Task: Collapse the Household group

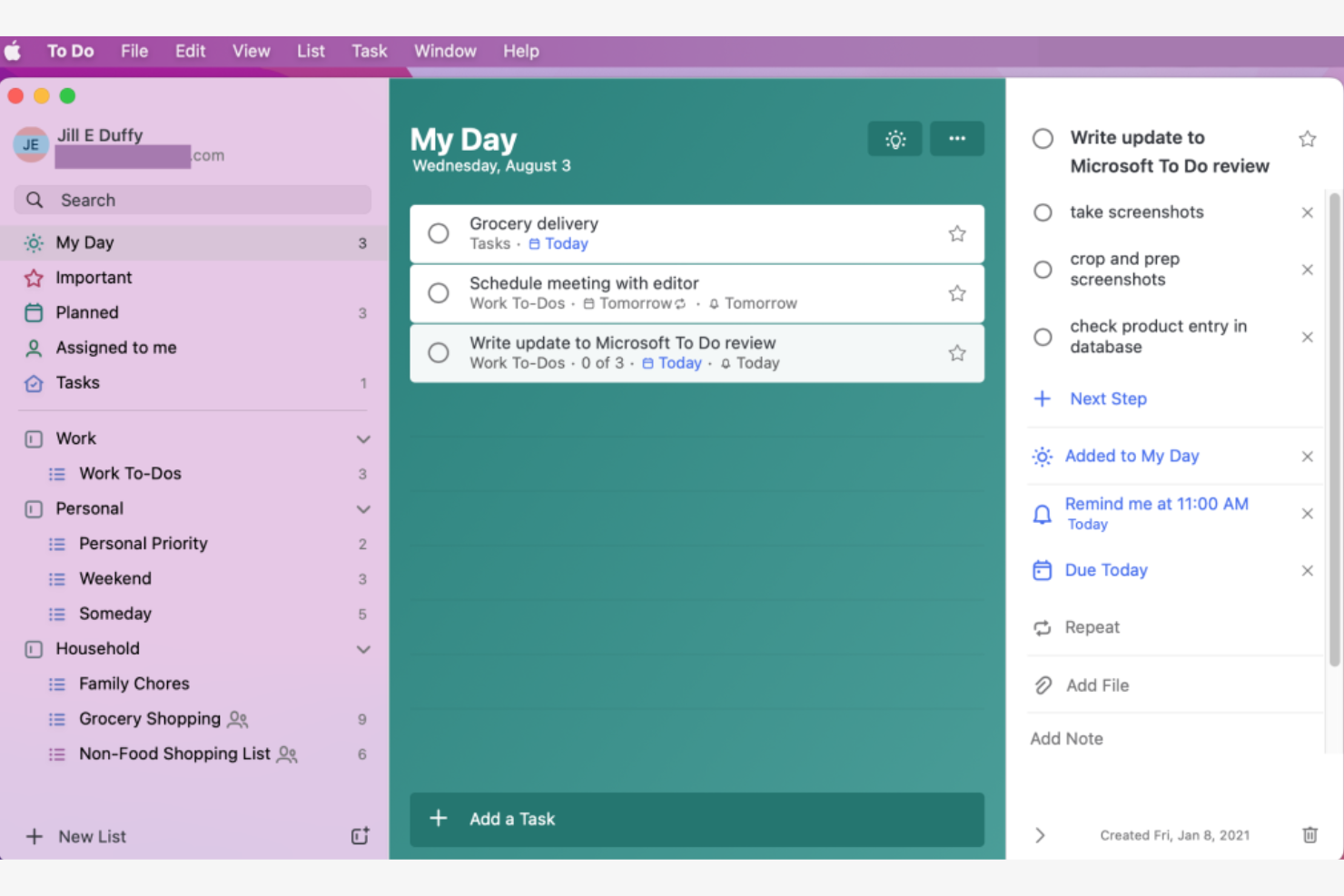Action: [363, 650]
